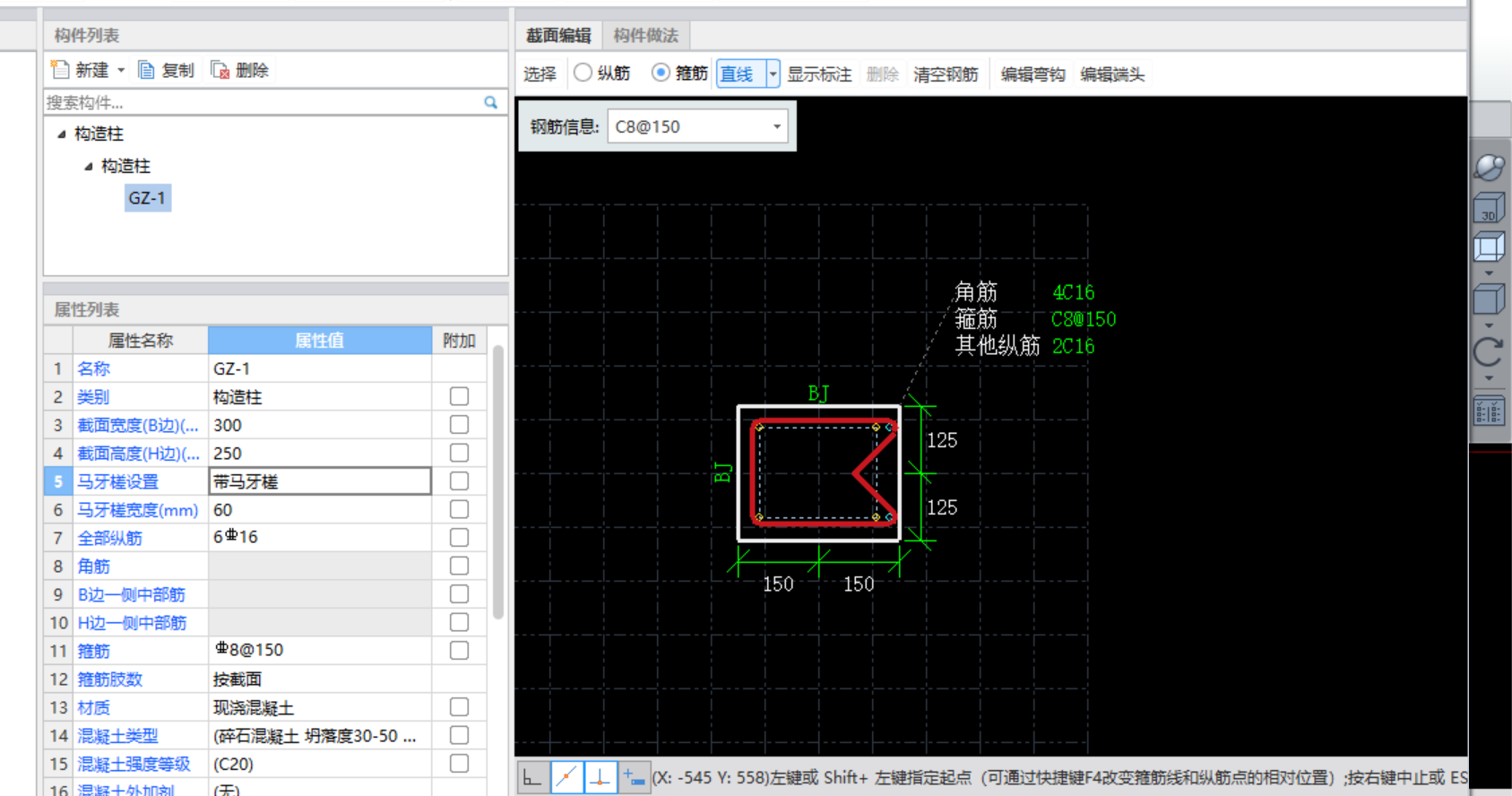This screenshot has width=1512, height=796.
Task: Click the 选择 toolbar item
Action: (540, 74)
